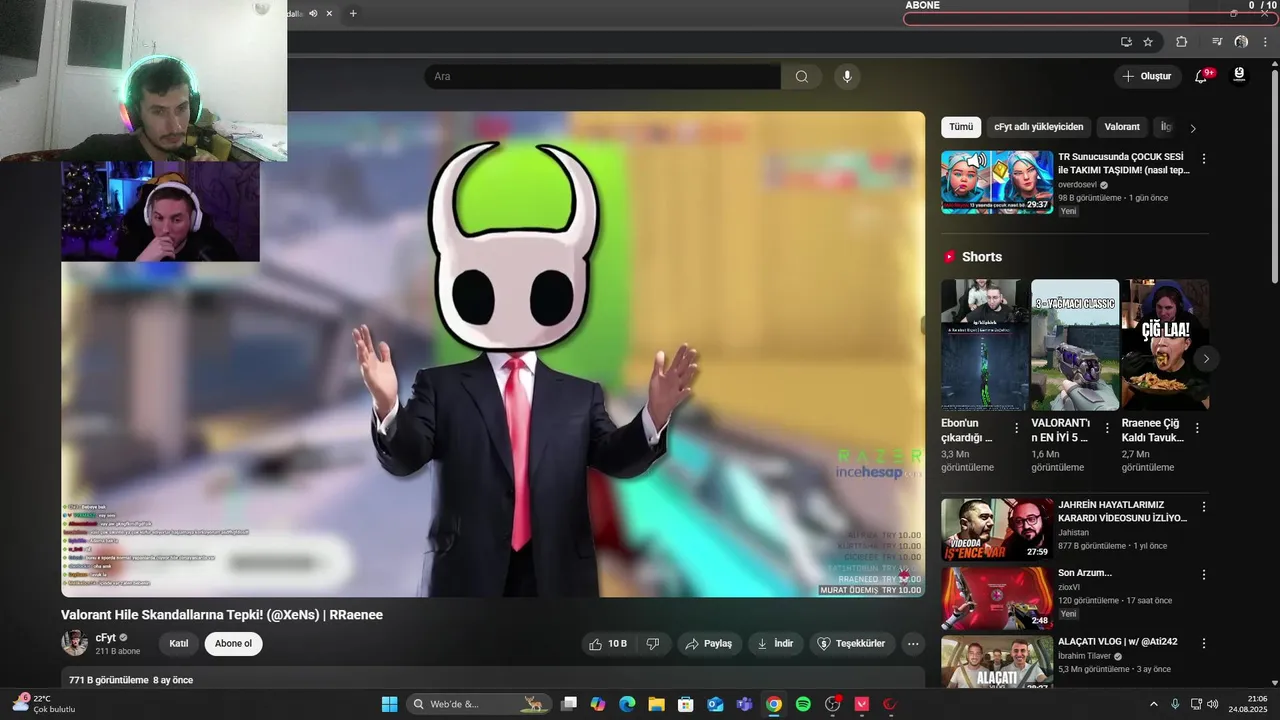The height and width of the screenshot is (720, 1280).
Task: Click the install app icon in address bar
Action: tap(1126, 42)
